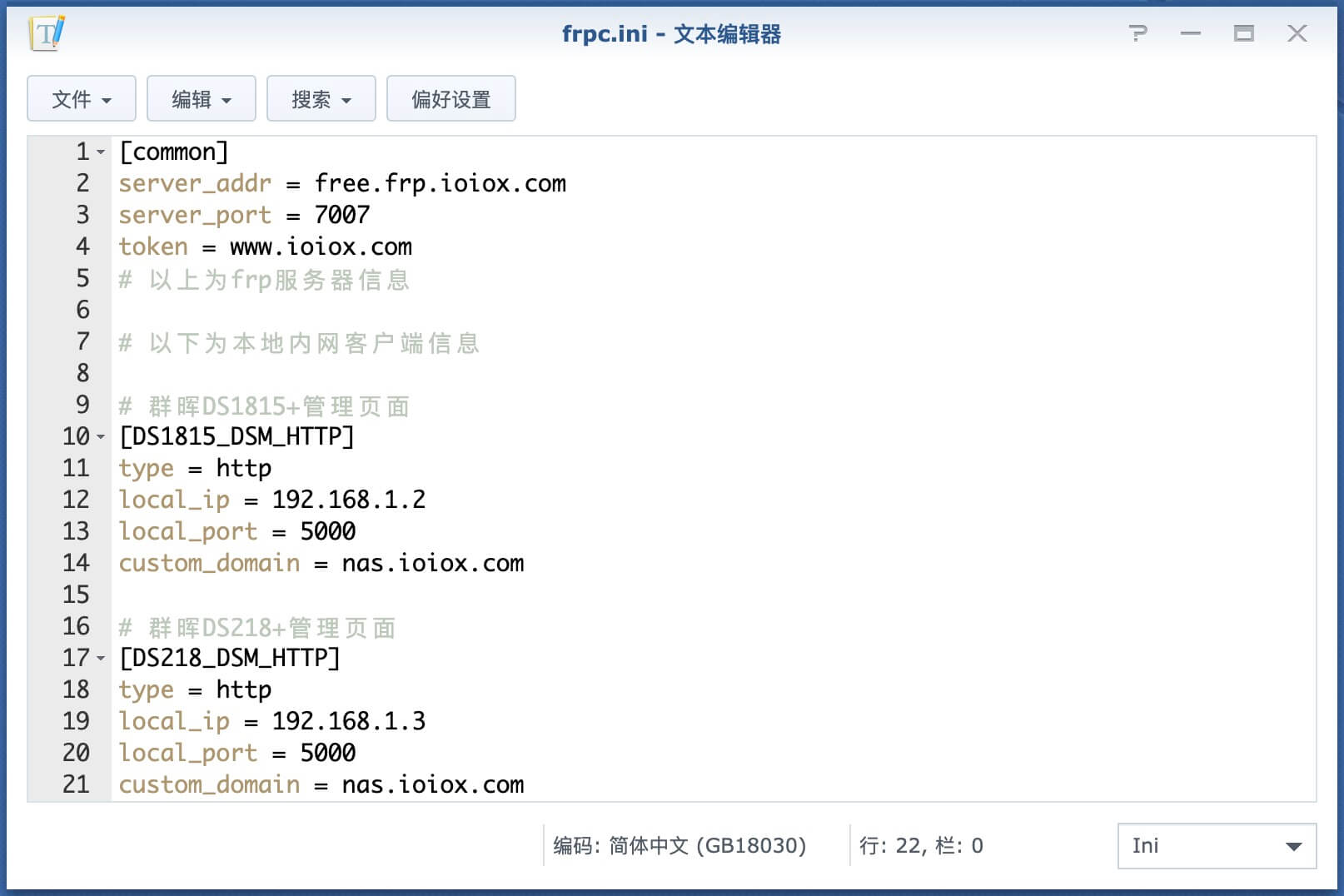Open the 文件 menu
The image size is (1344, 896).
82,99
